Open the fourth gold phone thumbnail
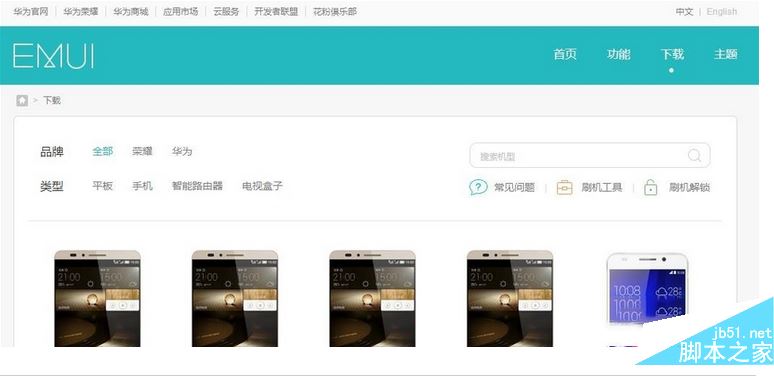774x377 pixels. coord(510,298)
